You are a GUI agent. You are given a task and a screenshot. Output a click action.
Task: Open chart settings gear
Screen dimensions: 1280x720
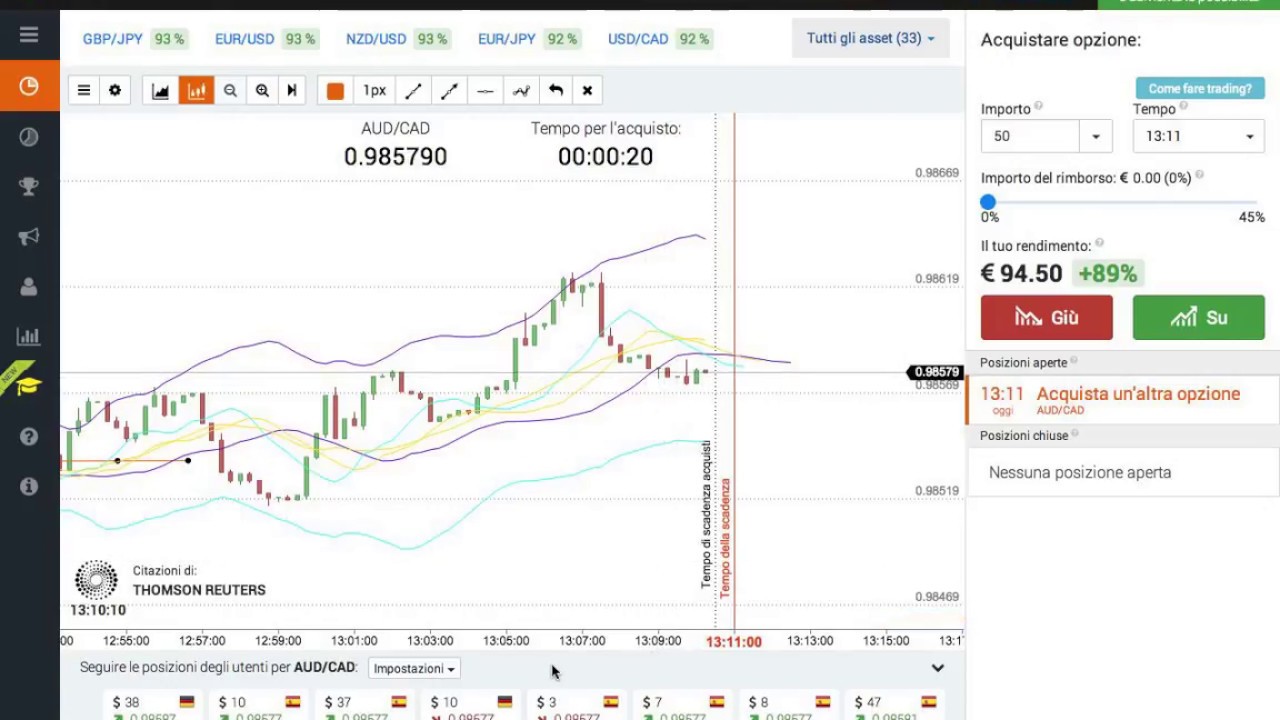click(115, 91)
